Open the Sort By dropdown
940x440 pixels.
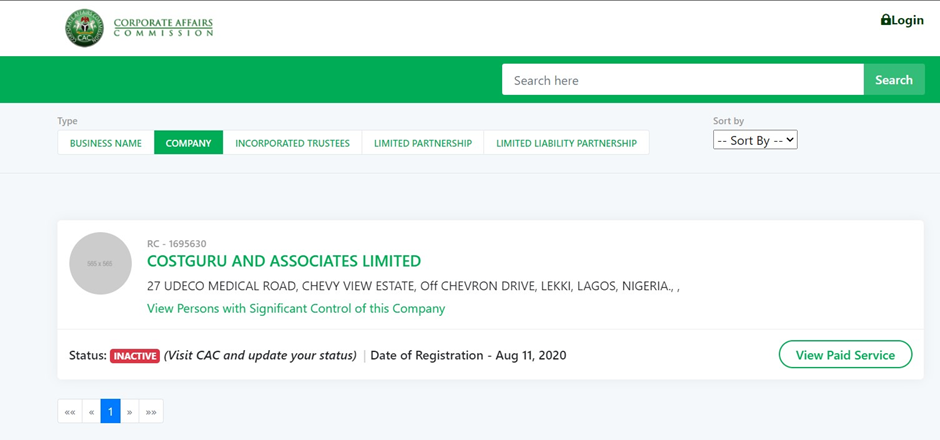coord(755,140)
